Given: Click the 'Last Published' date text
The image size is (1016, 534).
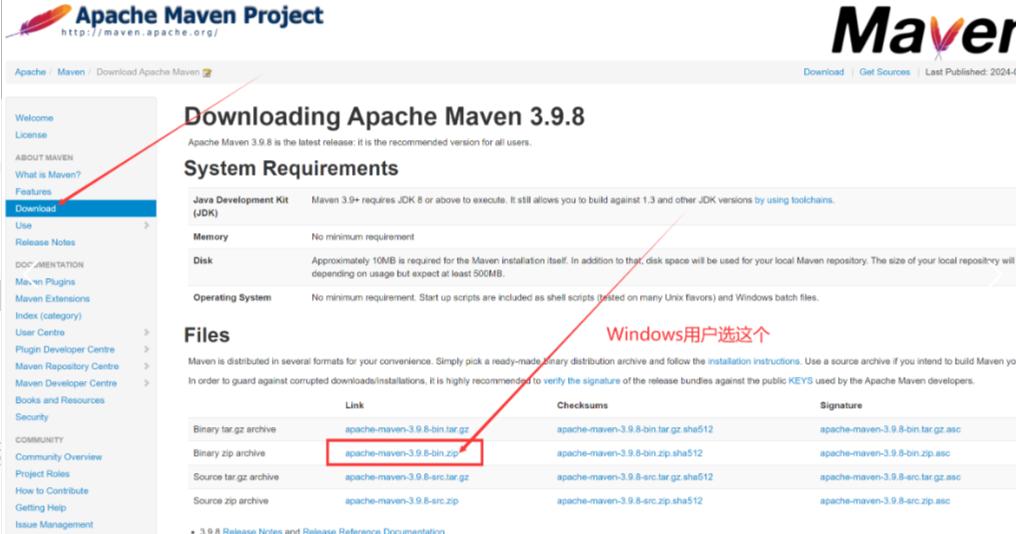Looking at the screenshot, I should [x=970, y=72].
